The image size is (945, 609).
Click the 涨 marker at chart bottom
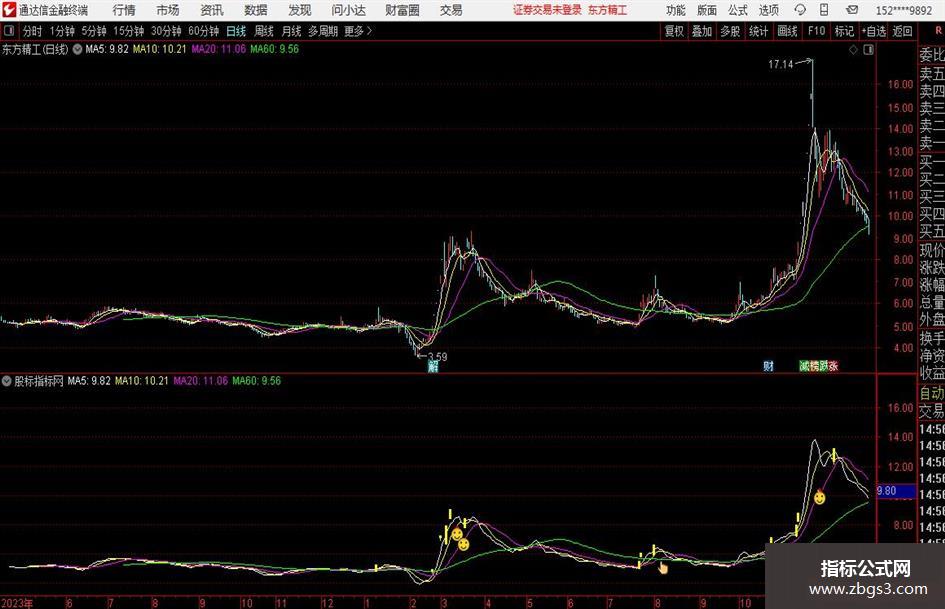(x=834, y=366)
